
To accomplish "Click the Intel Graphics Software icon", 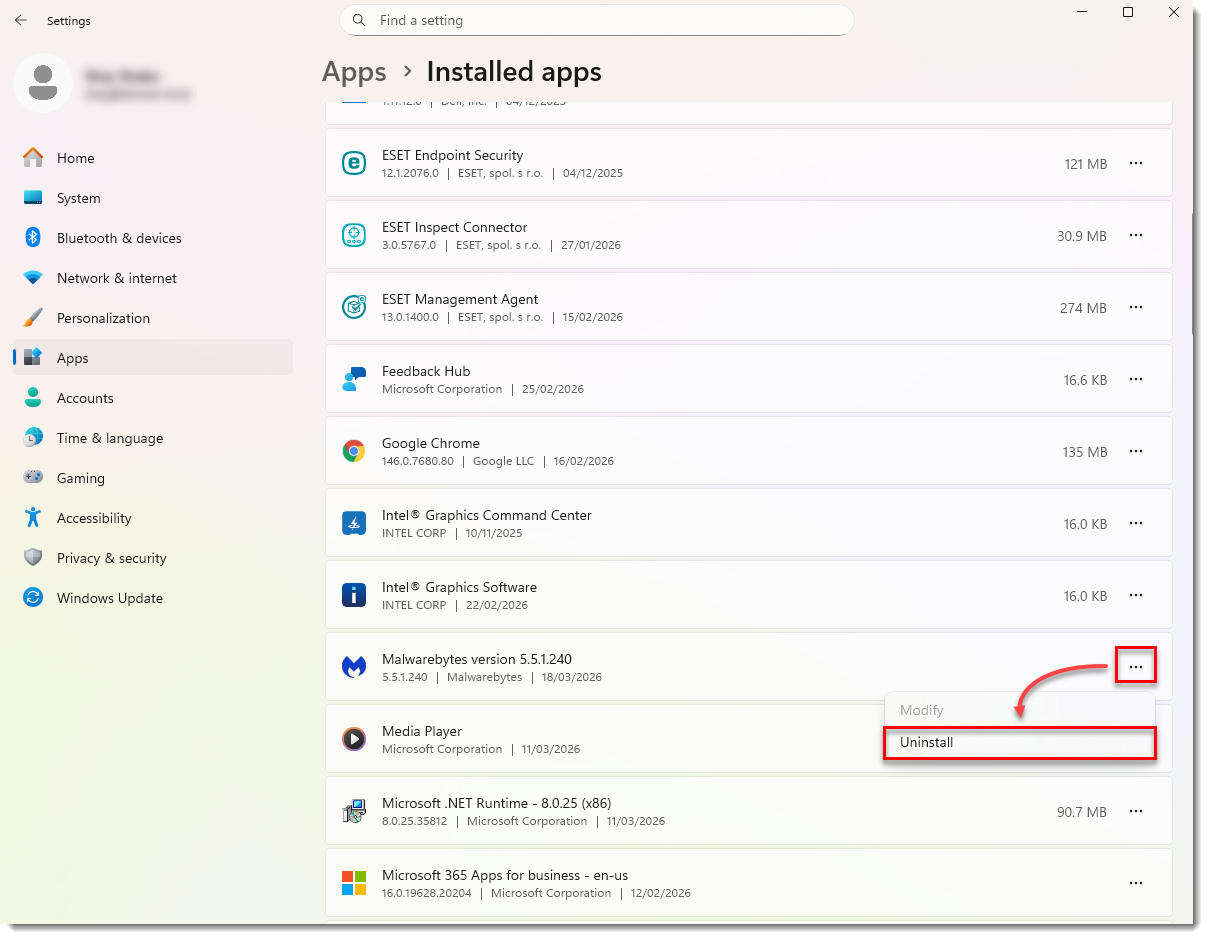I will (354, 595).
